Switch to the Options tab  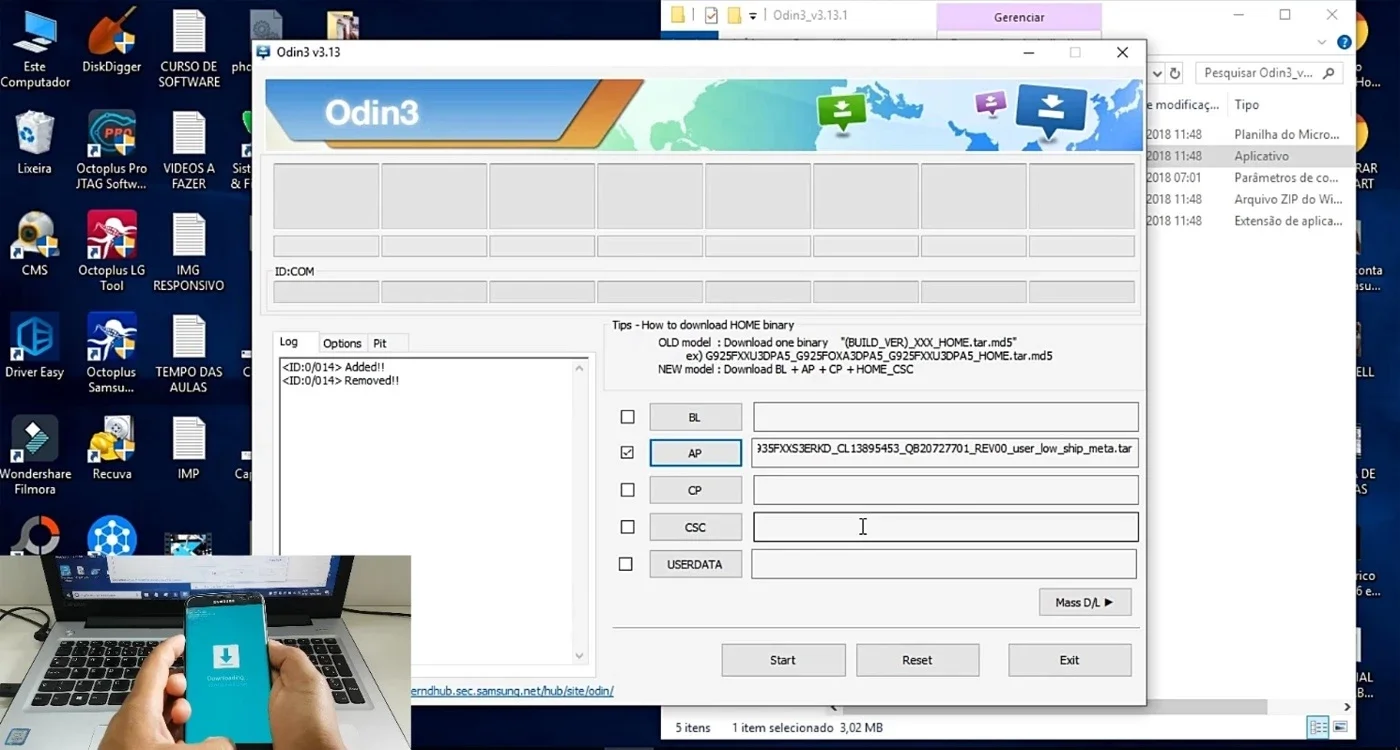pyautogui.click(x=342, y=343)
